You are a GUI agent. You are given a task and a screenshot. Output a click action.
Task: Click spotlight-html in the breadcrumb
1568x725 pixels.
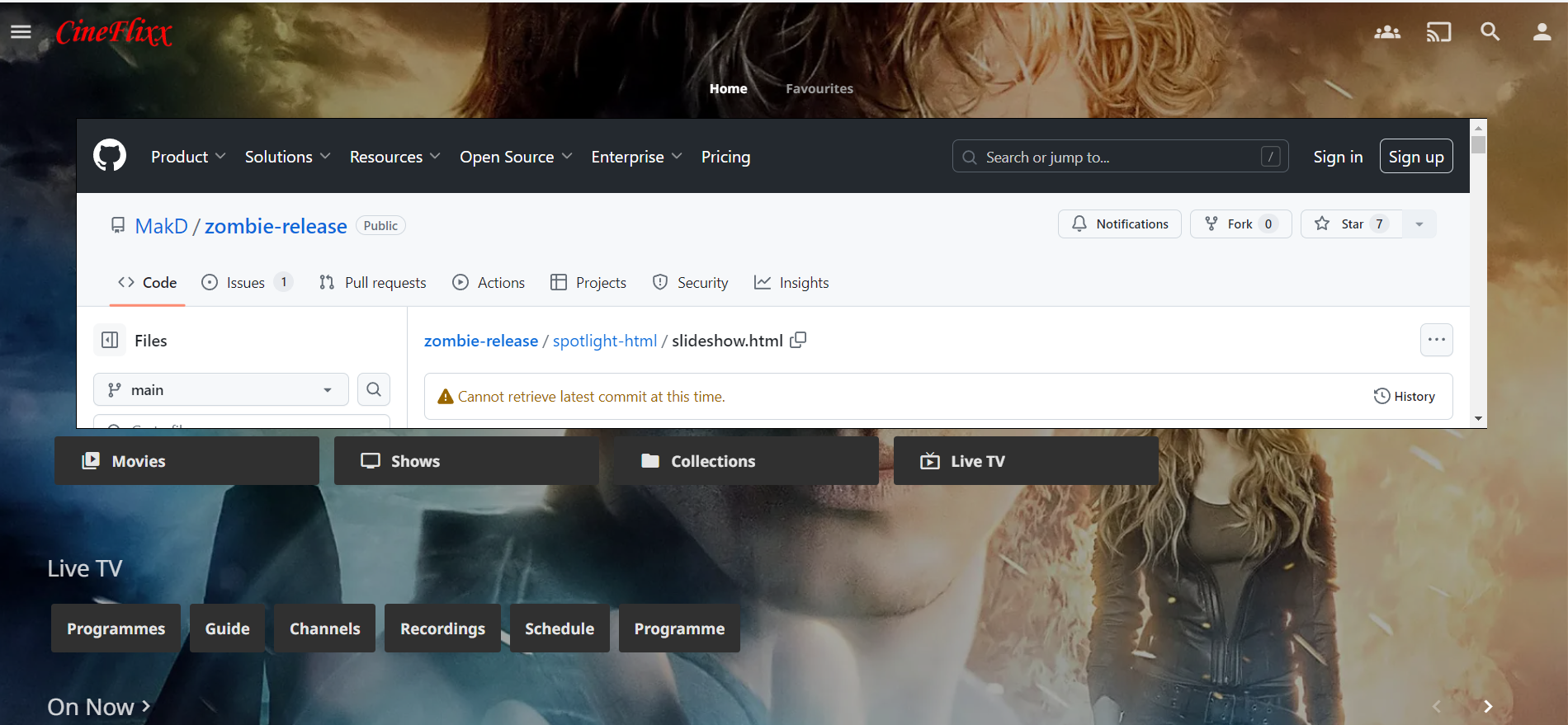[605, 341]
